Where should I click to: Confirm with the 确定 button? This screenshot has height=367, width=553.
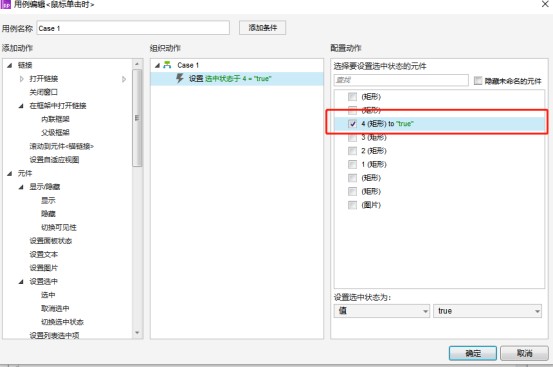pos(473,353)
